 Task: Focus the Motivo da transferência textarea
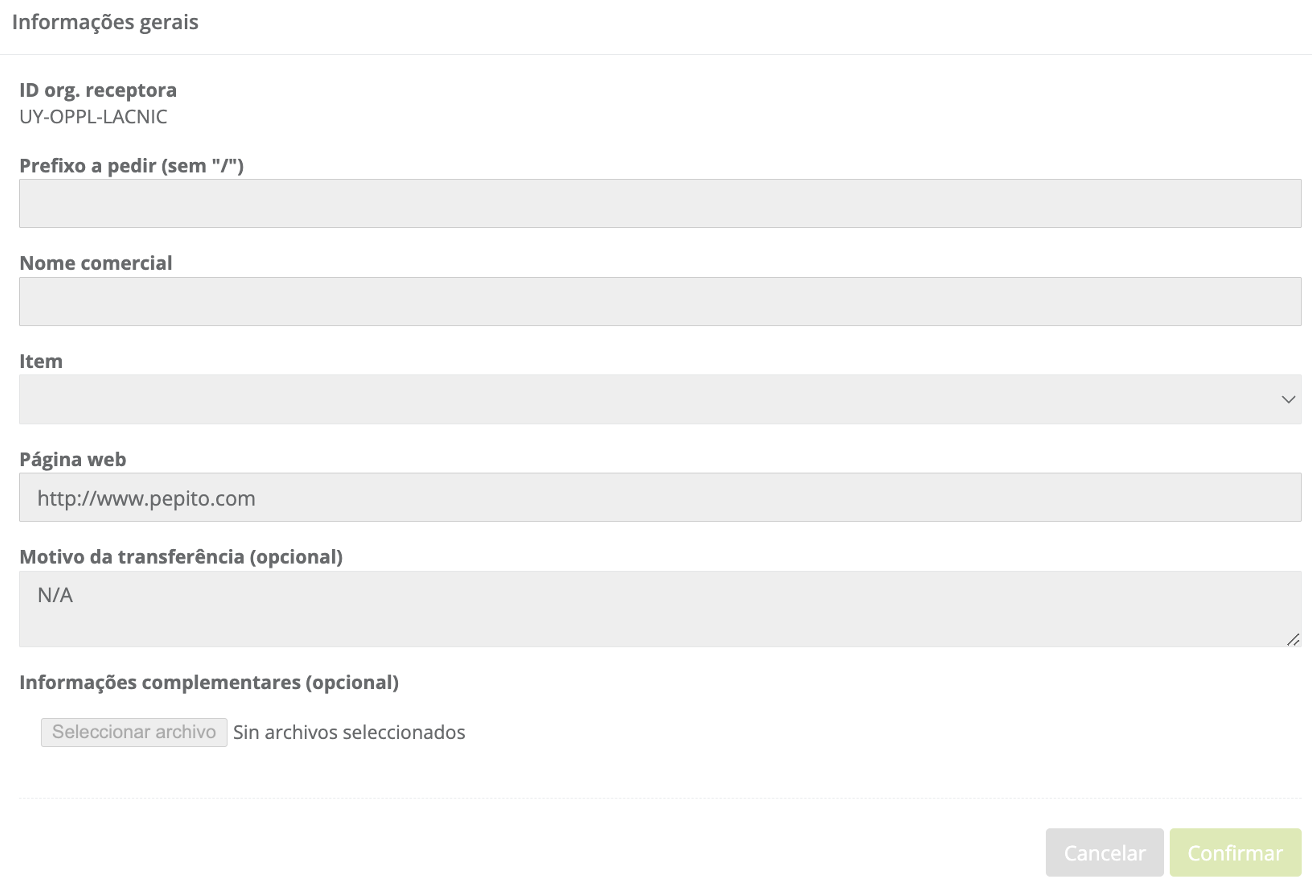(660, 609)
